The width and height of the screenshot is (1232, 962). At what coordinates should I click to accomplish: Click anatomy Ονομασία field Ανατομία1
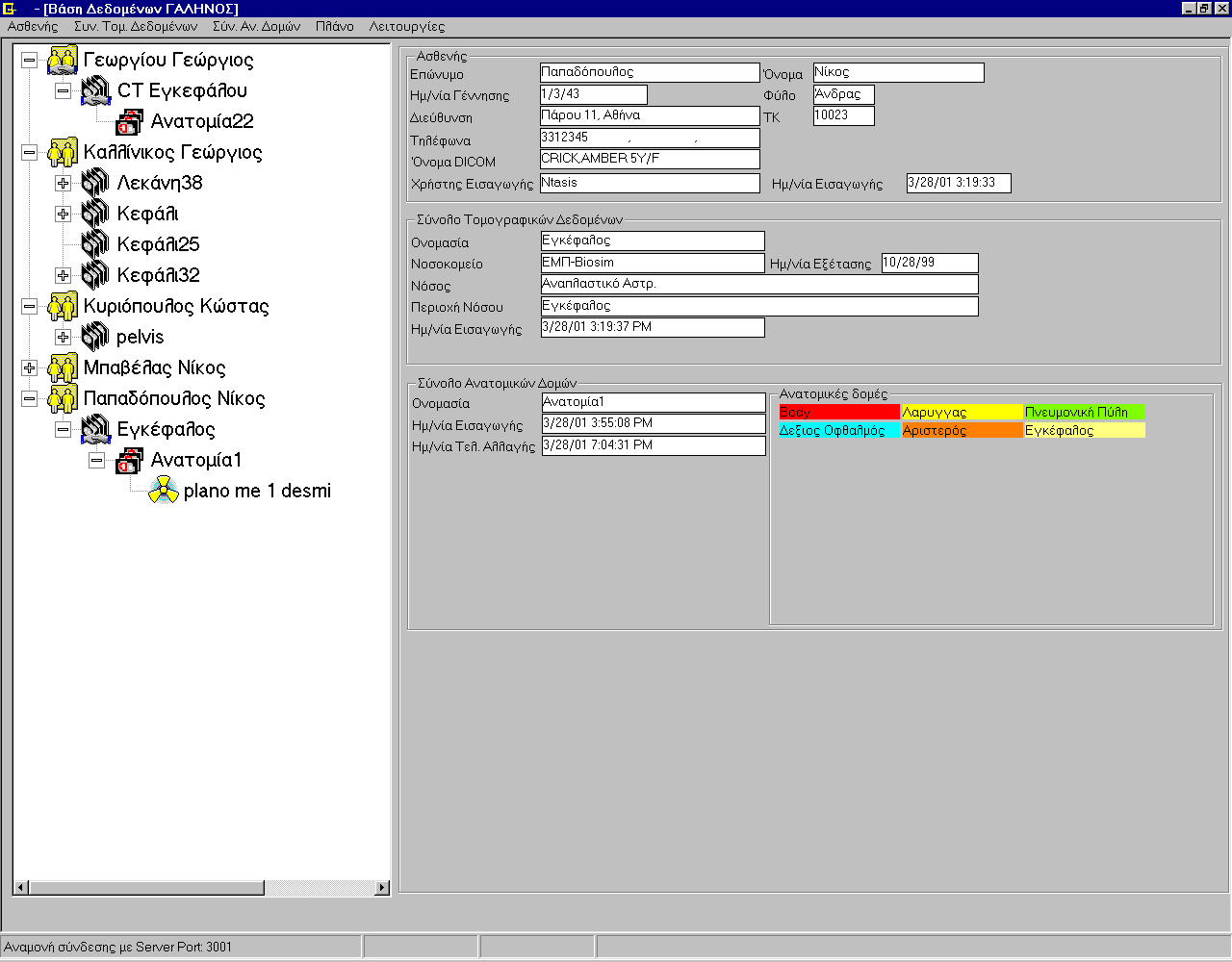(x=654, y=402)
